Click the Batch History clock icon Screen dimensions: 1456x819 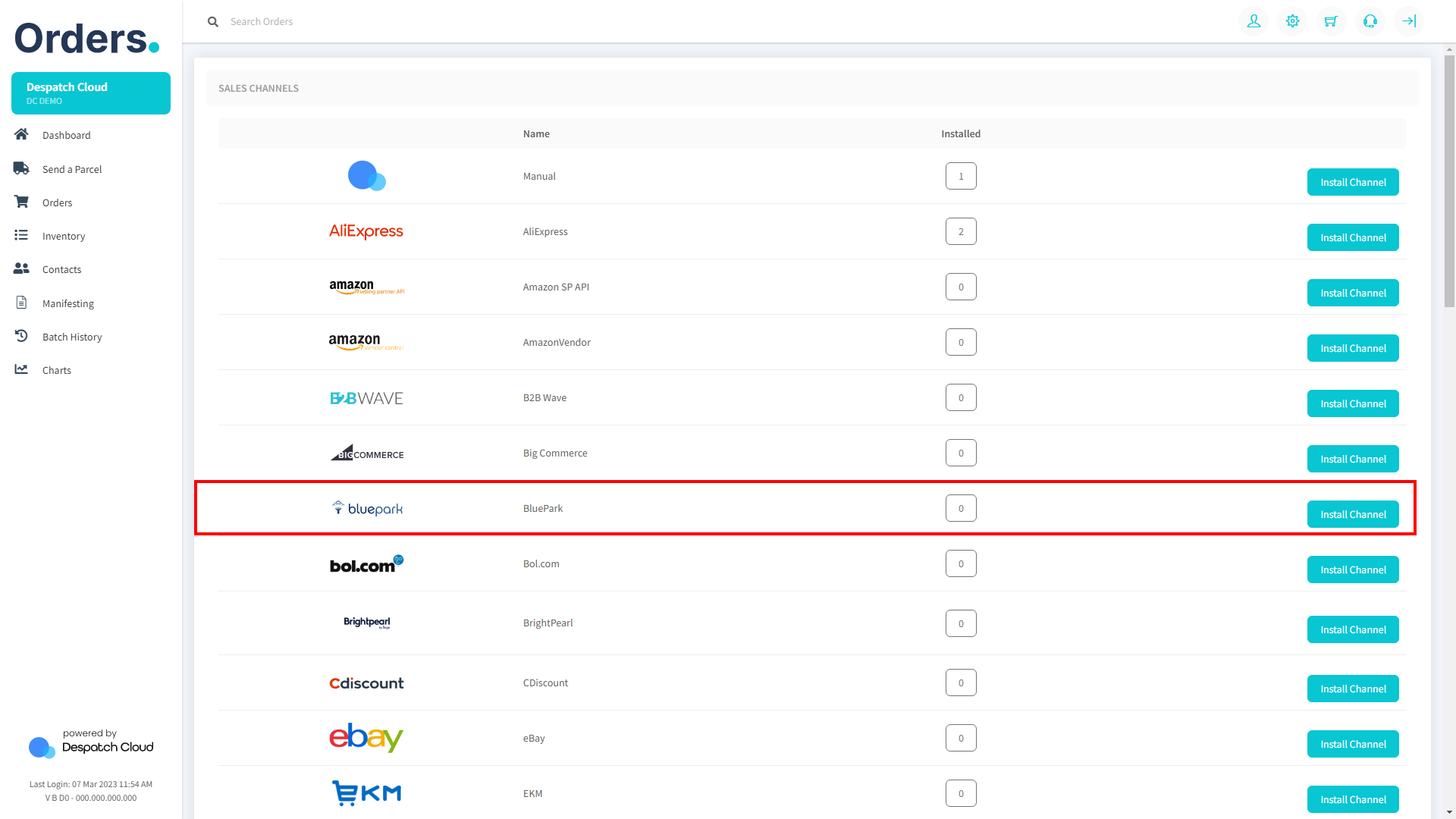tap(21, 336)
